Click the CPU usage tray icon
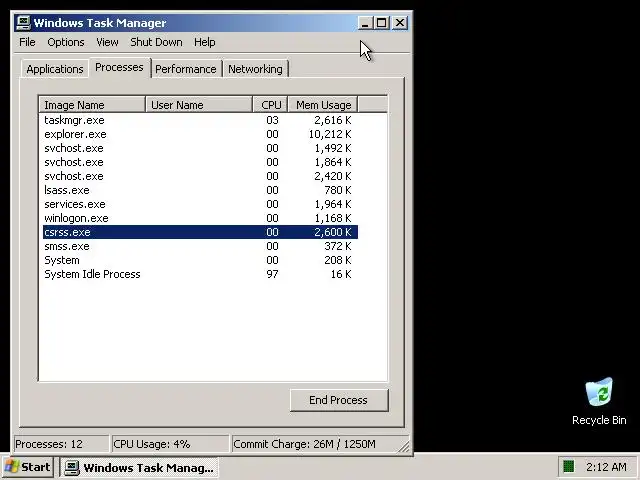The image size is (640, 480). coord(568,466)
